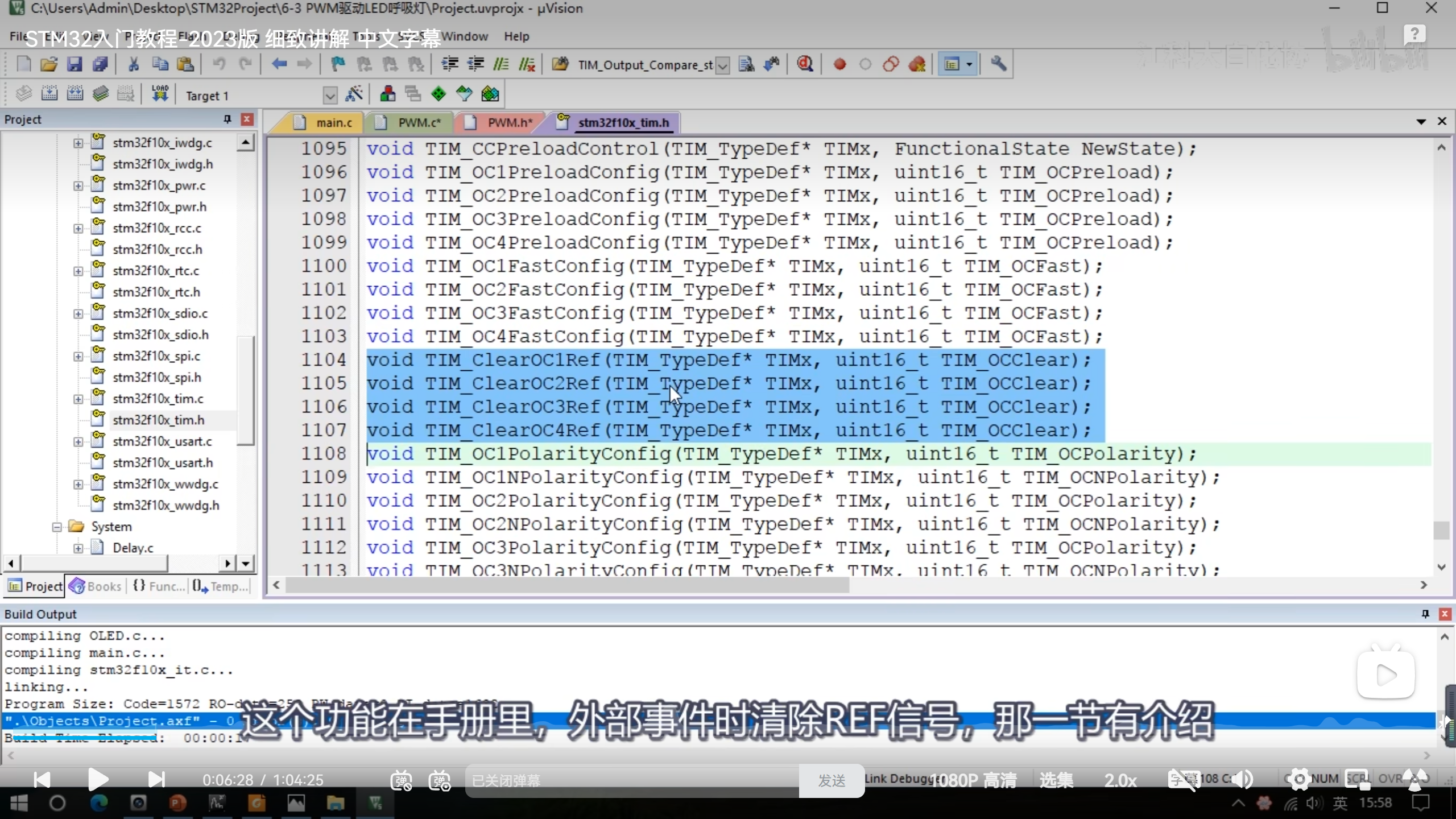Viewport: 1456px width, 819px height.
Task: Click the Start Debug Session icon
Action: point(804,64)
